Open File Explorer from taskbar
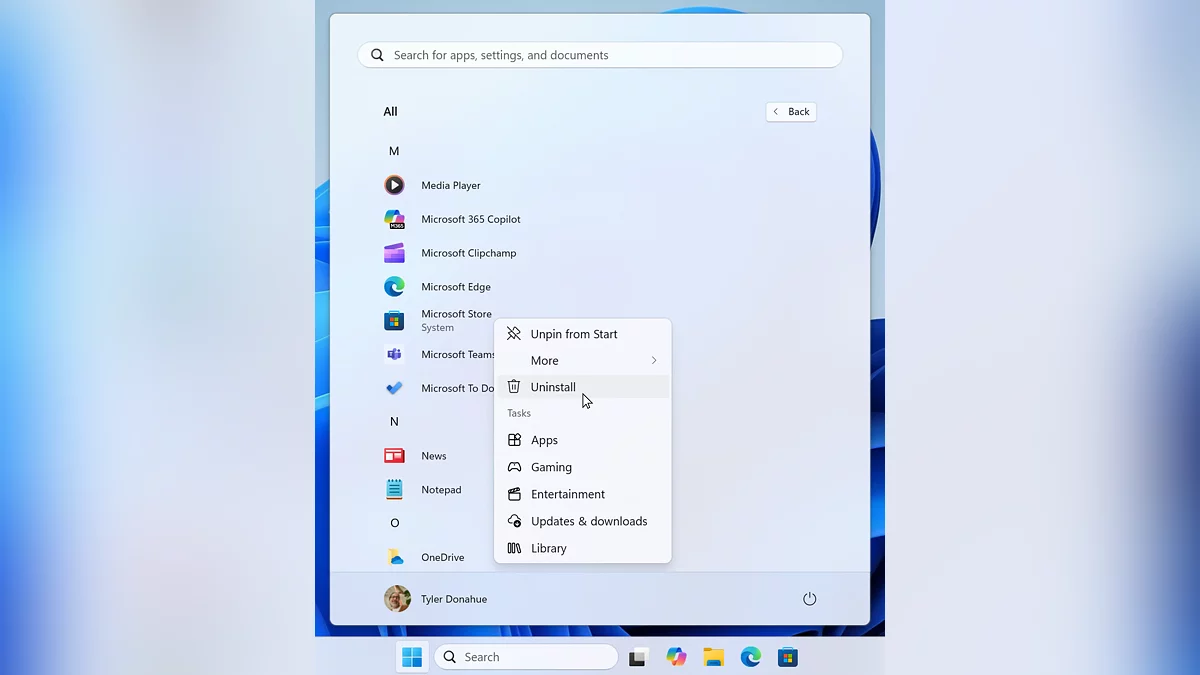The height and width of the screenshot is (675, 1200). pos(713,657)
